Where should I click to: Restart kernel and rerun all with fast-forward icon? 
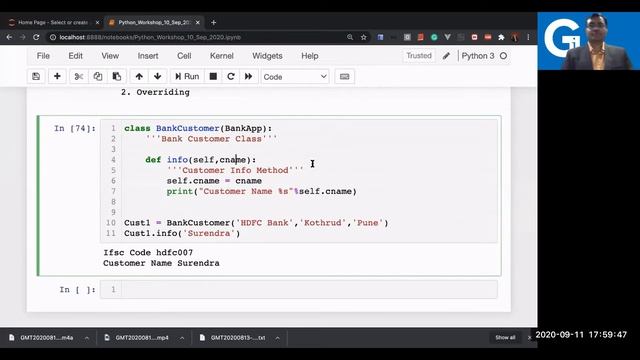(x=248, y=76)
